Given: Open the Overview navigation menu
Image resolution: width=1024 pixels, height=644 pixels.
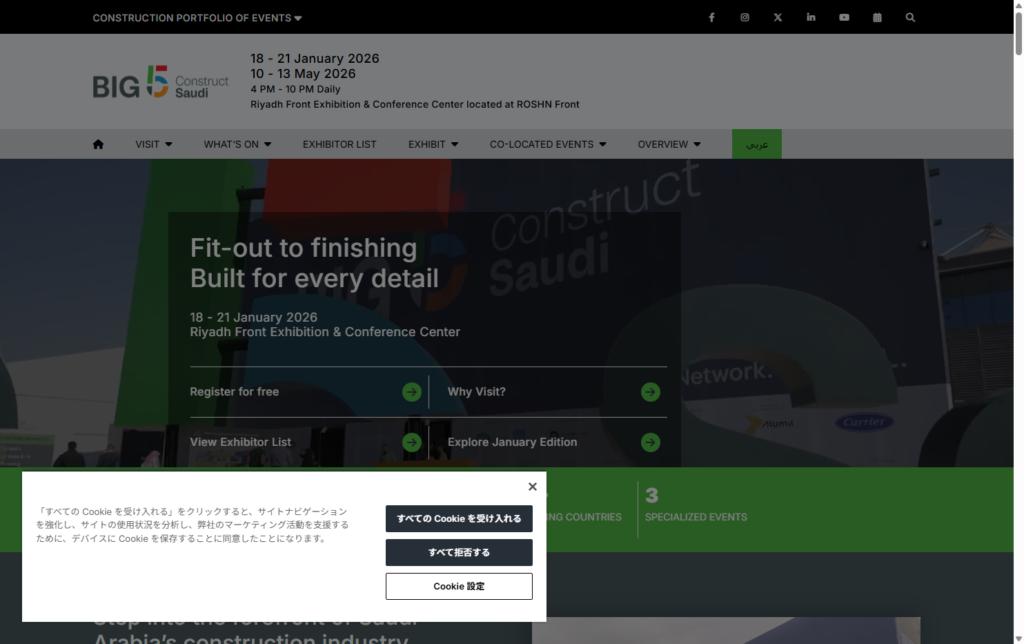Looking at the screenshot, I should [x=669, y=144].
